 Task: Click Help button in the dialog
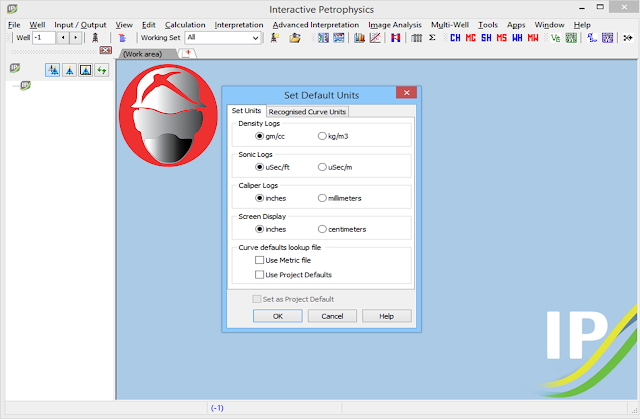click(x=387, y=316)
